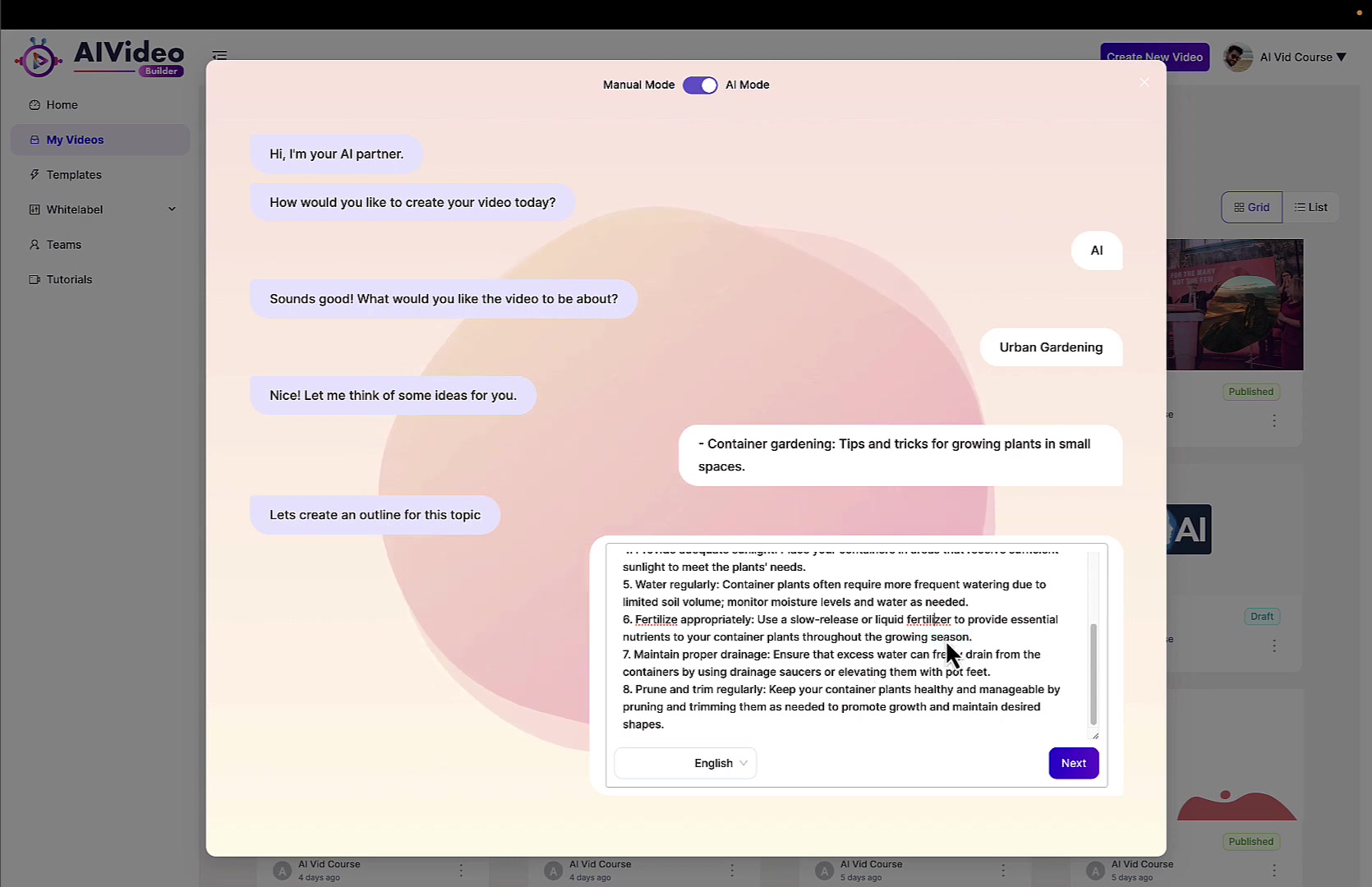Click the "Nice! Let me think" message
Viewport: 1372px width, 887px height.
tap(393, 396)
